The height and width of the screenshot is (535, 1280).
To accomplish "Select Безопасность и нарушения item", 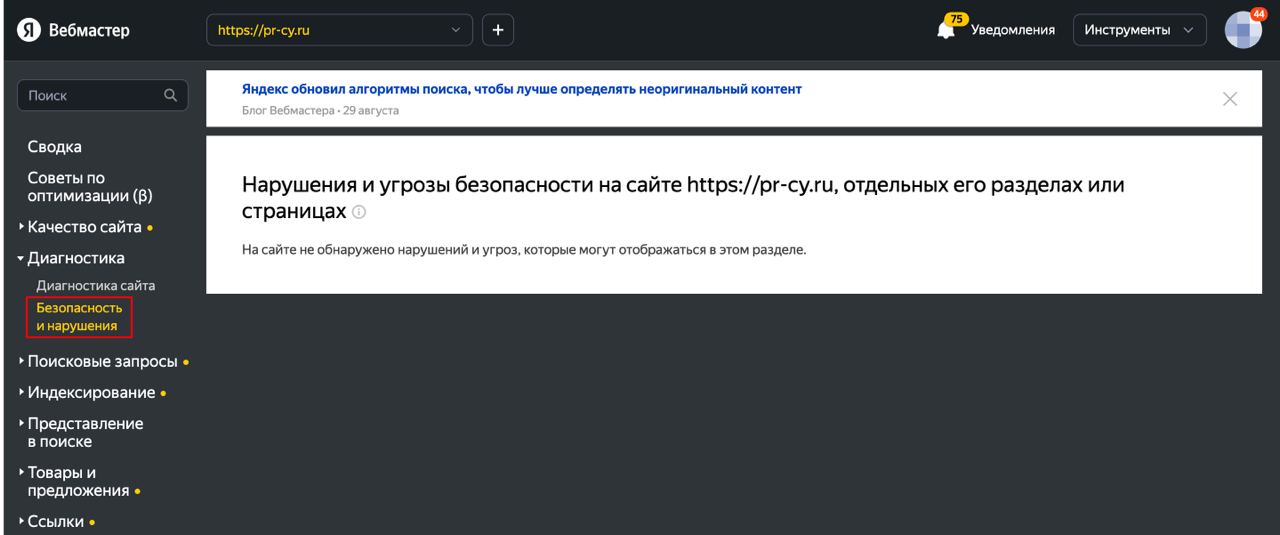I will click(79, 317).
